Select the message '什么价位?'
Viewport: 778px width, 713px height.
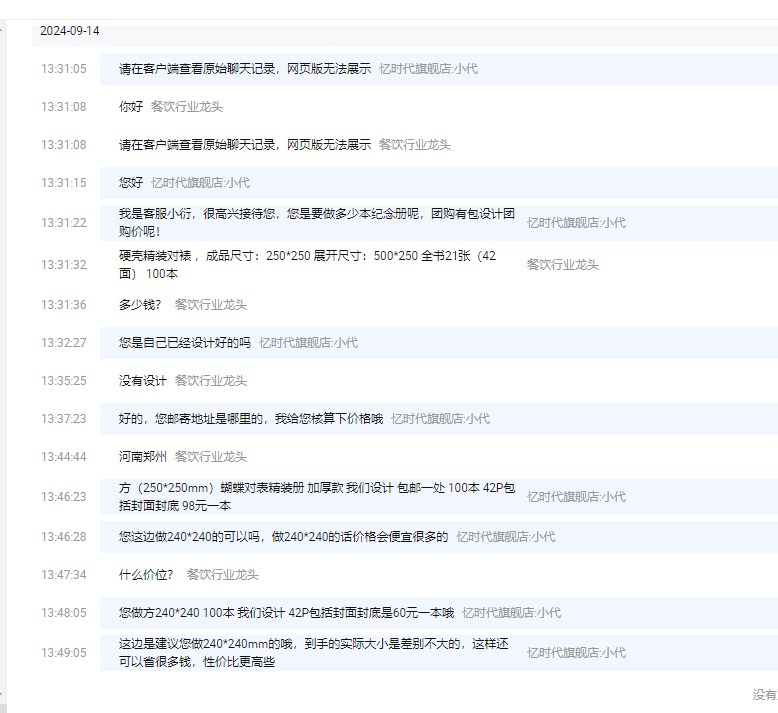(146, 575)
